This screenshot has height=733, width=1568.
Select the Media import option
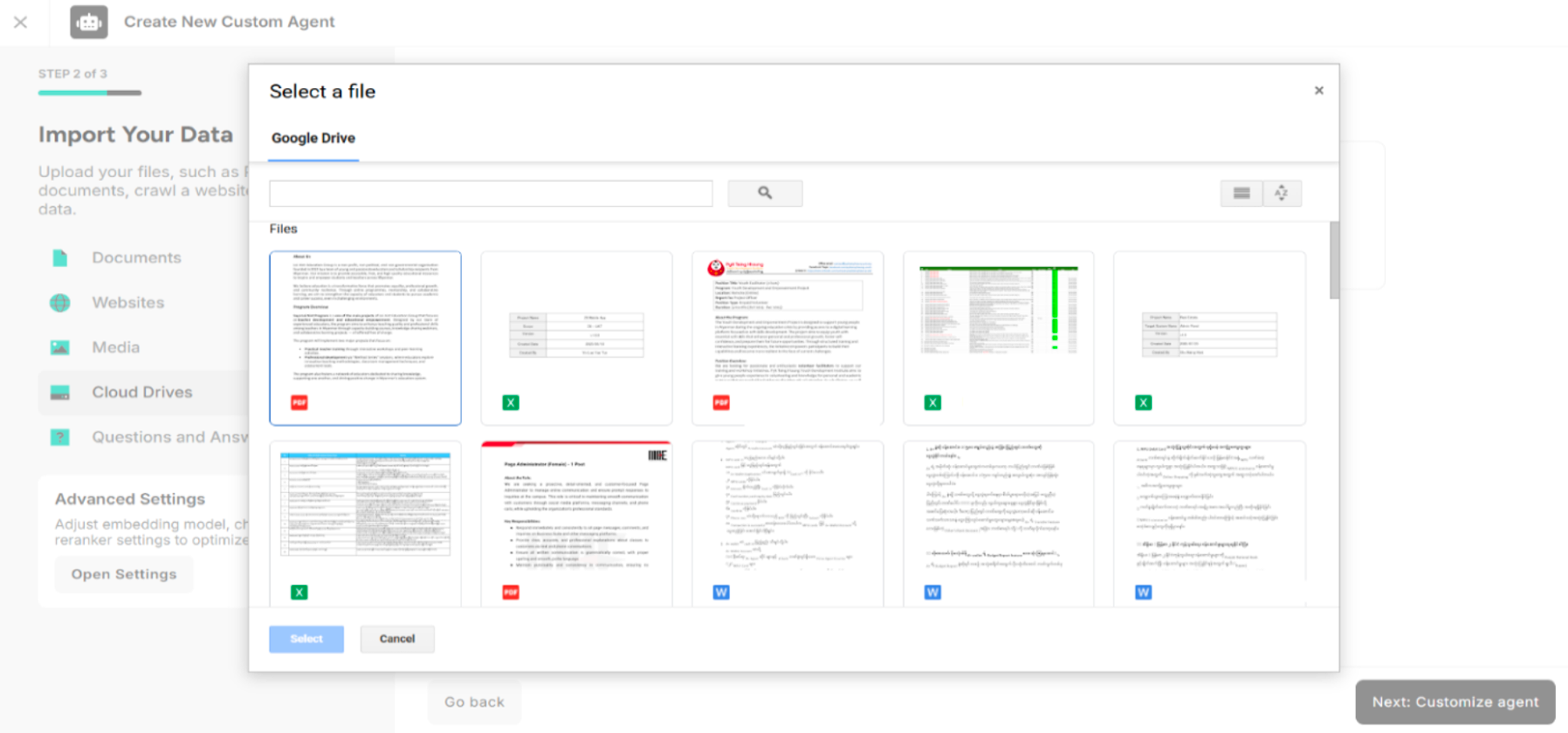116,347
